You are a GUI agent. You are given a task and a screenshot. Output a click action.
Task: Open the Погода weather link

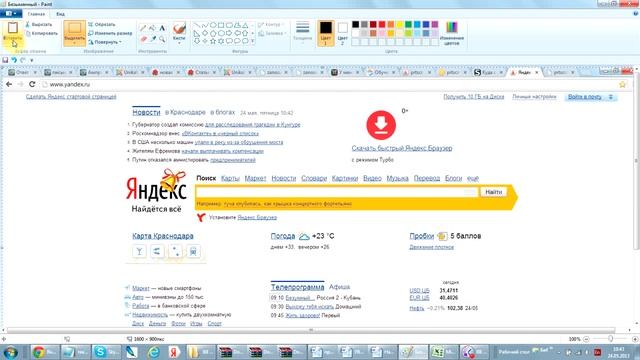[282, 236]
